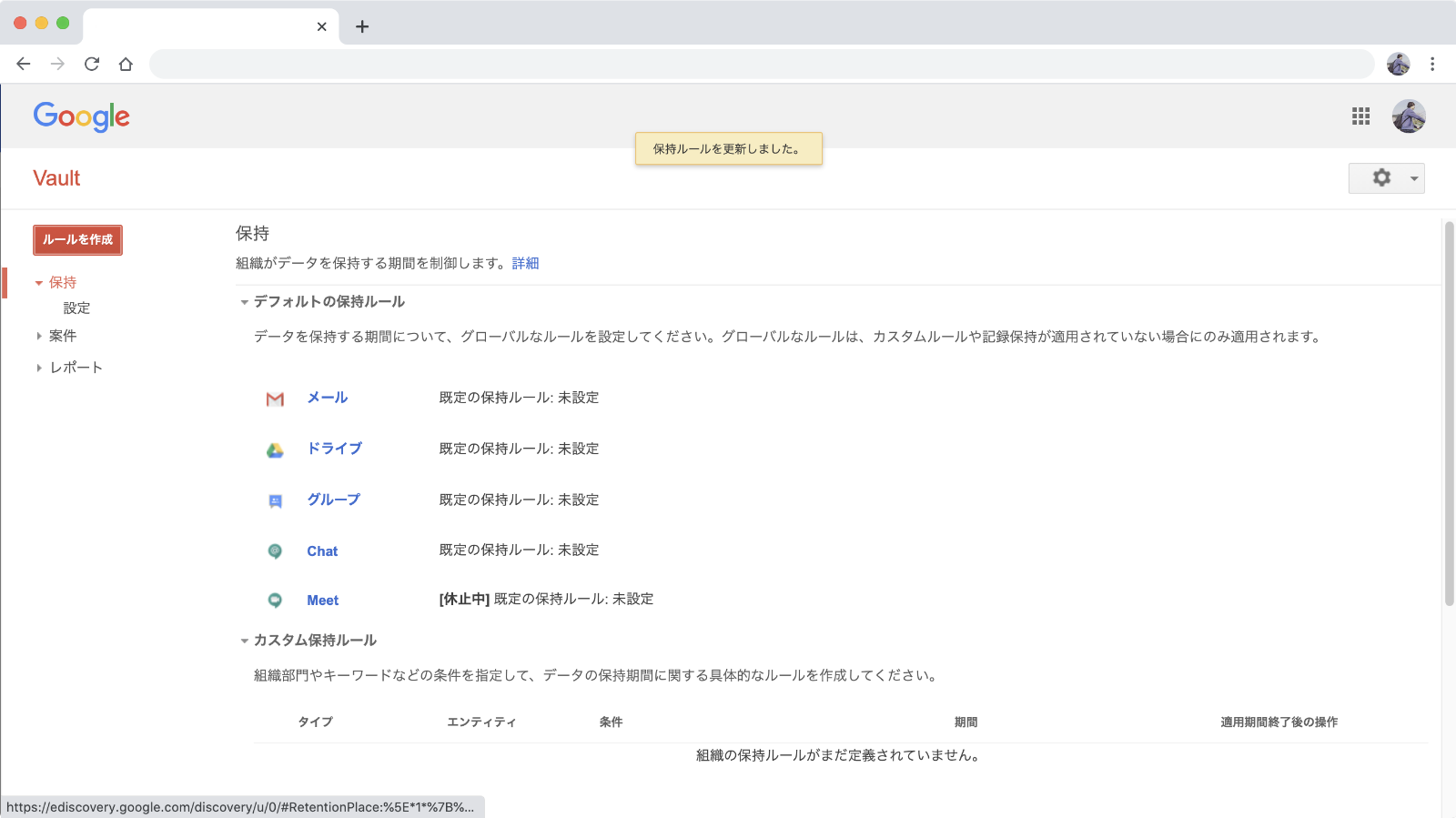The height and width of the screenshot is (818, 1456).
Task: Click the エンティティ column header
Action: click(x=481, y=722)
